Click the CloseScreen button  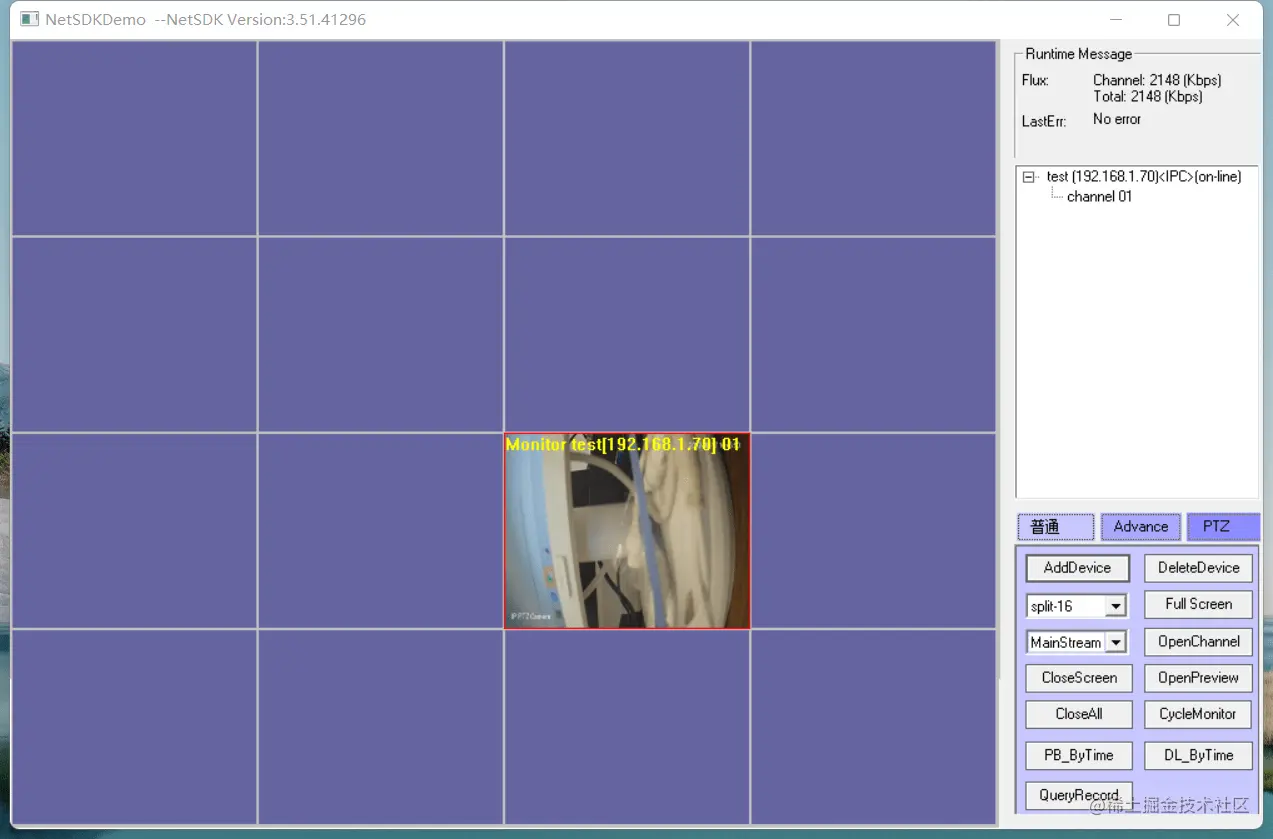[1079, 678]
